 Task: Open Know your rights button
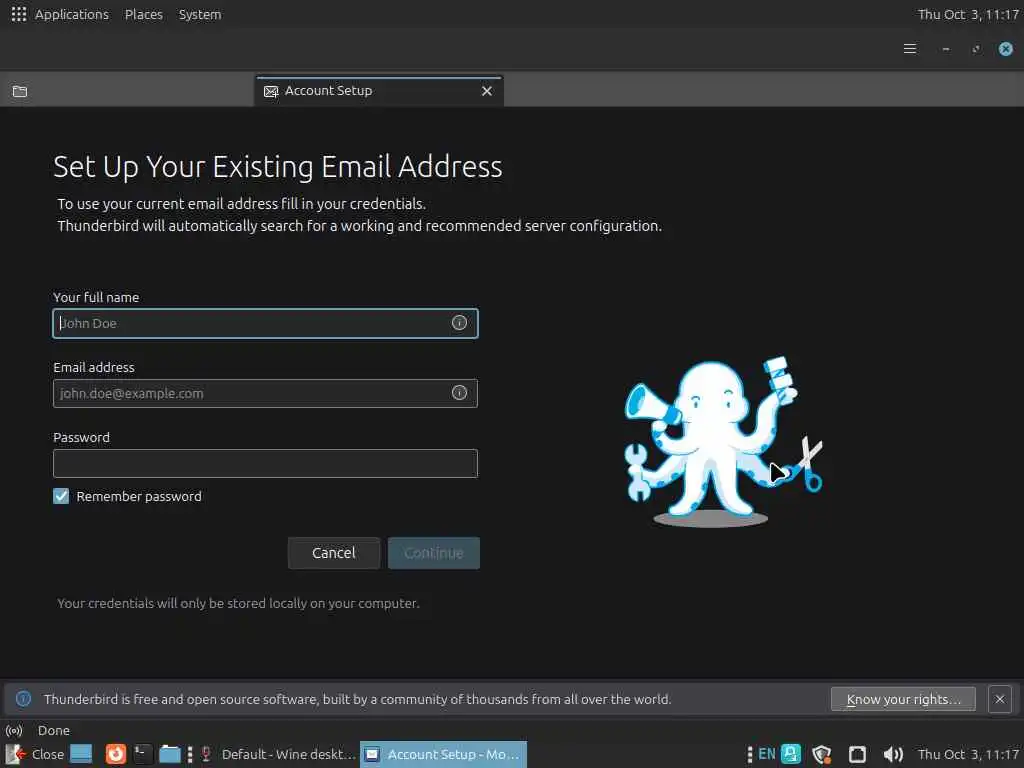903,699
